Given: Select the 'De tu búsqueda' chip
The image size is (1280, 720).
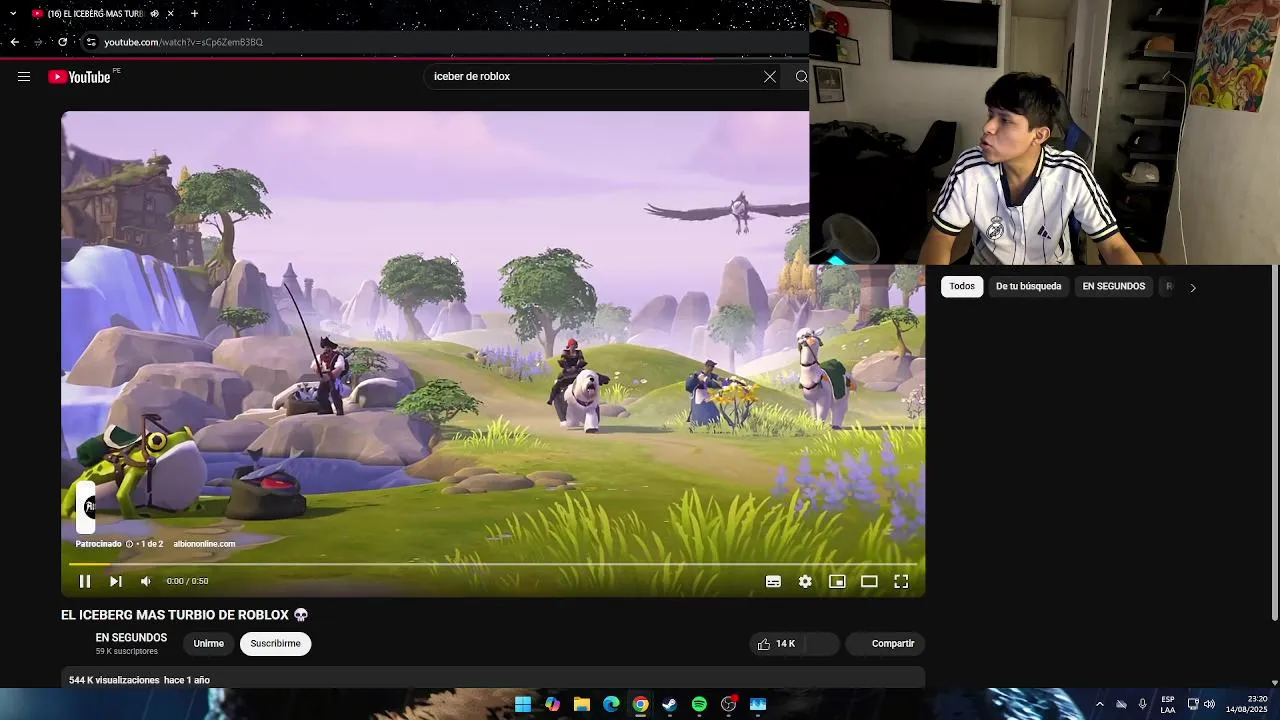Looking at the screenshot, I should pos(1028,287).
